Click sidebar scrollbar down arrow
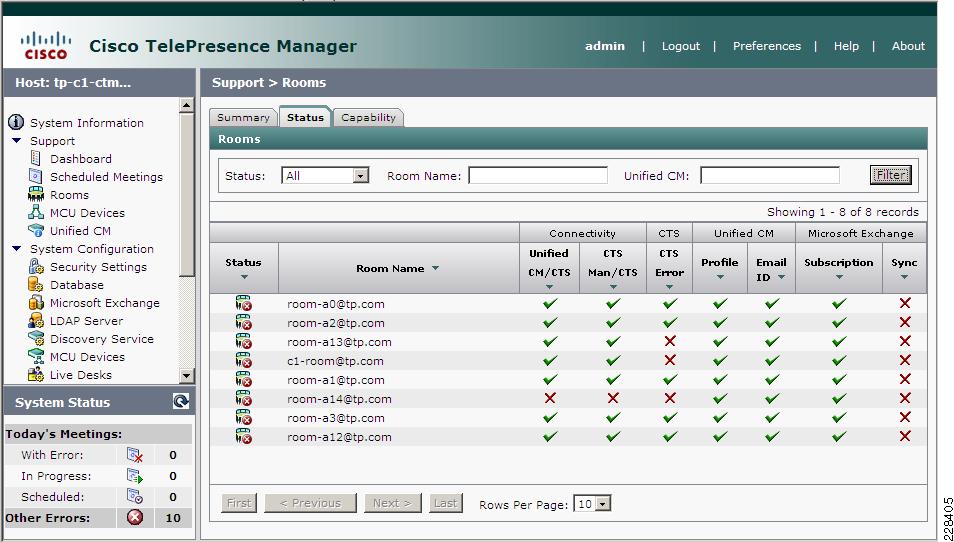This screenshot has height=542, width=954. point(187,376)
